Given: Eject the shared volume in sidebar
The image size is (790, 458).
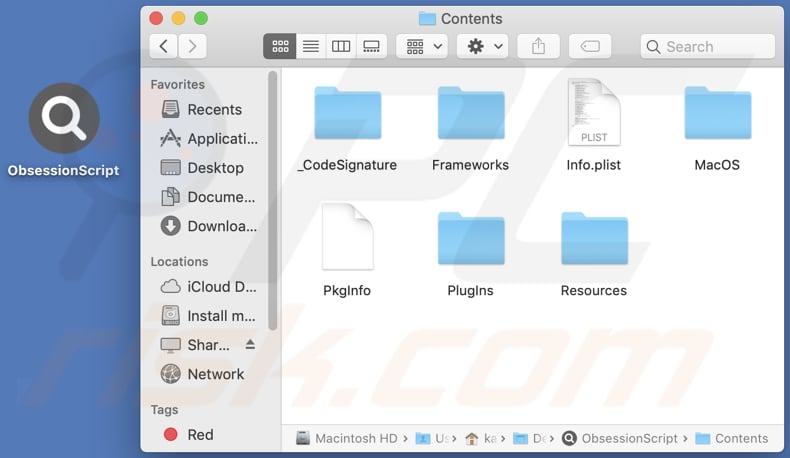Looking at the screenshot, I should point(250,345).
